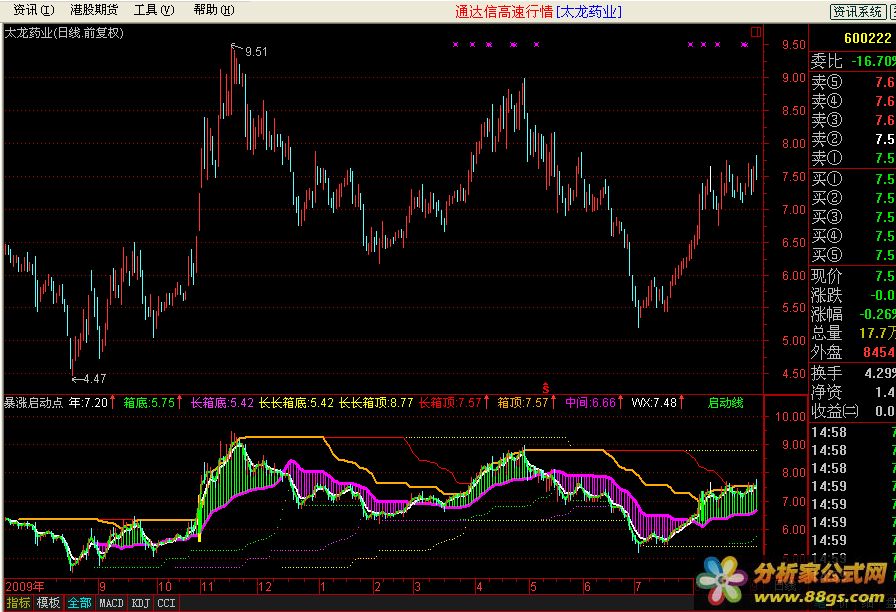
Task: Click the 卖⑤ sell order row
Action: 853,82
